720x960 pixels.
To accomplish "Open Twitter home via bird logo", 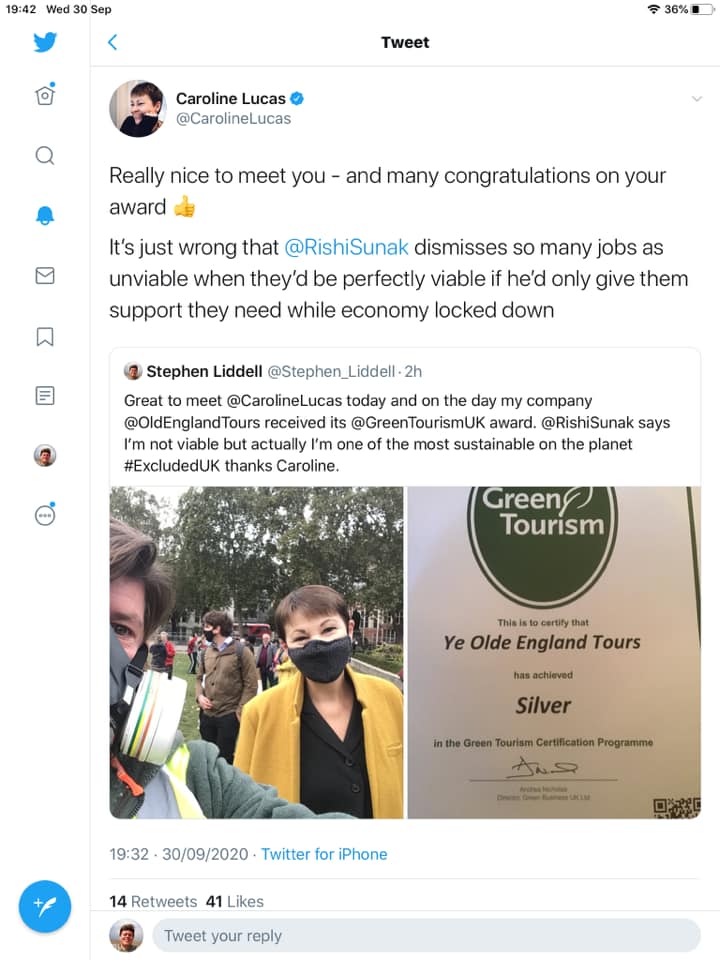I will point(45,42).
